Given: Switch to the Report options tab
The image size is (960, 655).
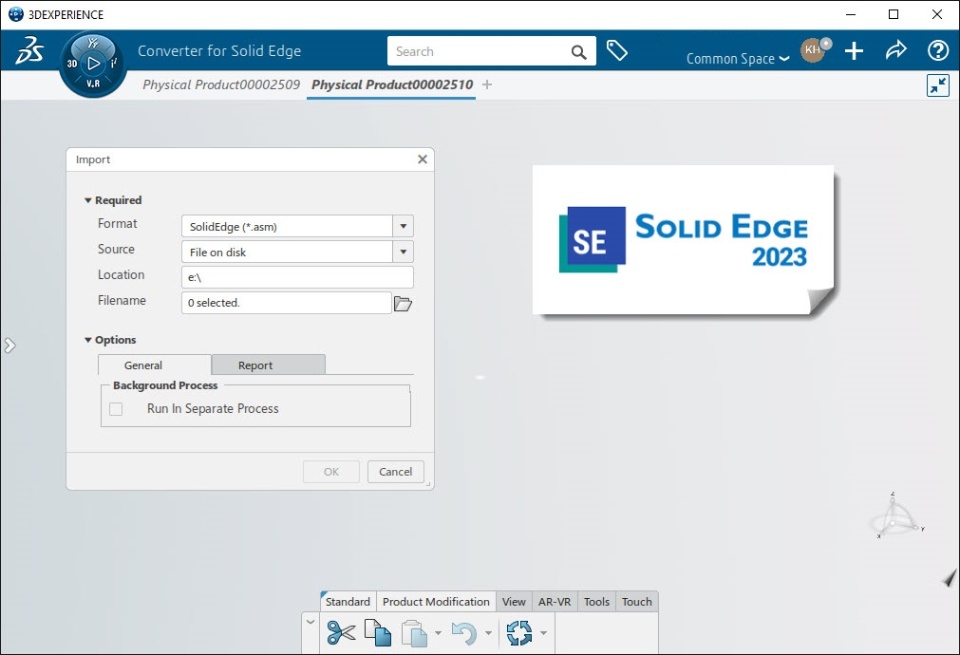Looking at the screenshot, I should (x=268, y=365).
